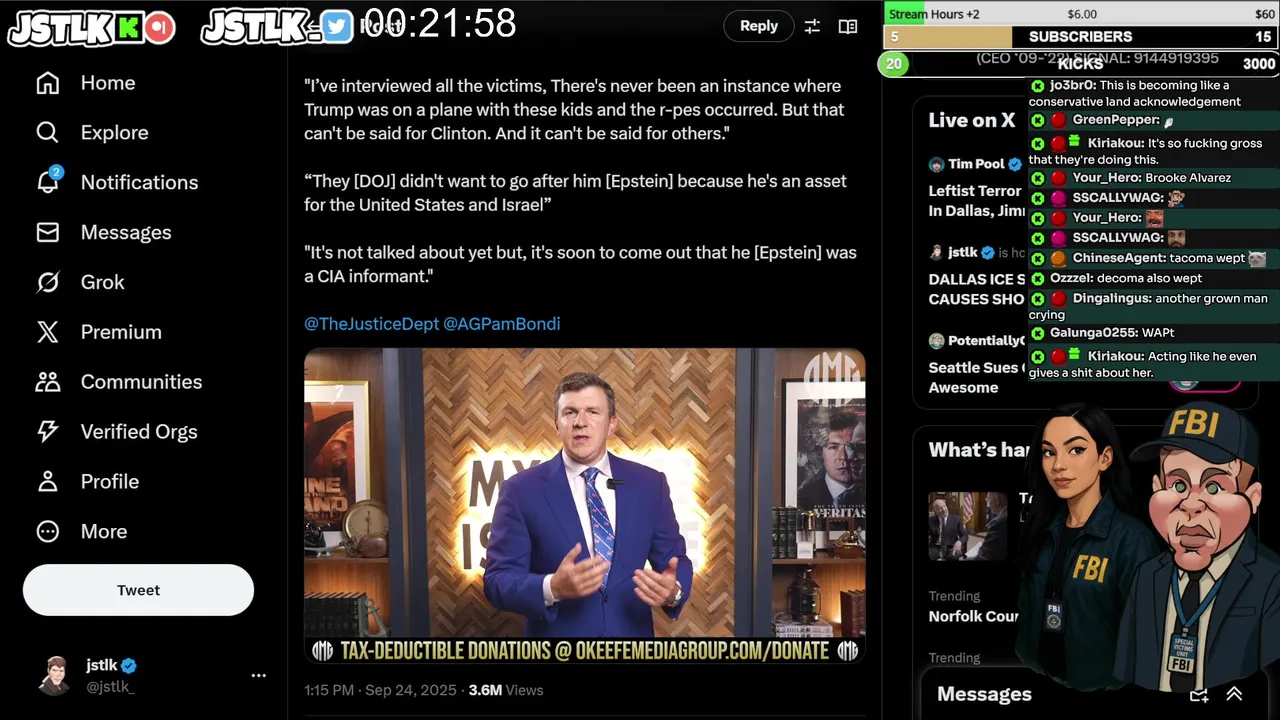Open jstlk account avatar at bottom-left
1280x720 pixels.
click(x=55, y=675)
